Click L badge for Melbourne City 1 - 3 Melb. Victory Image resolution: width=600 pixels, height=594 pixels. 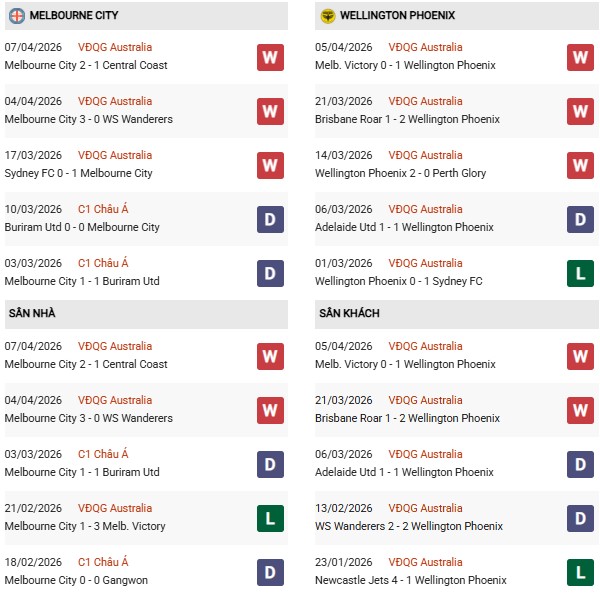270,518
